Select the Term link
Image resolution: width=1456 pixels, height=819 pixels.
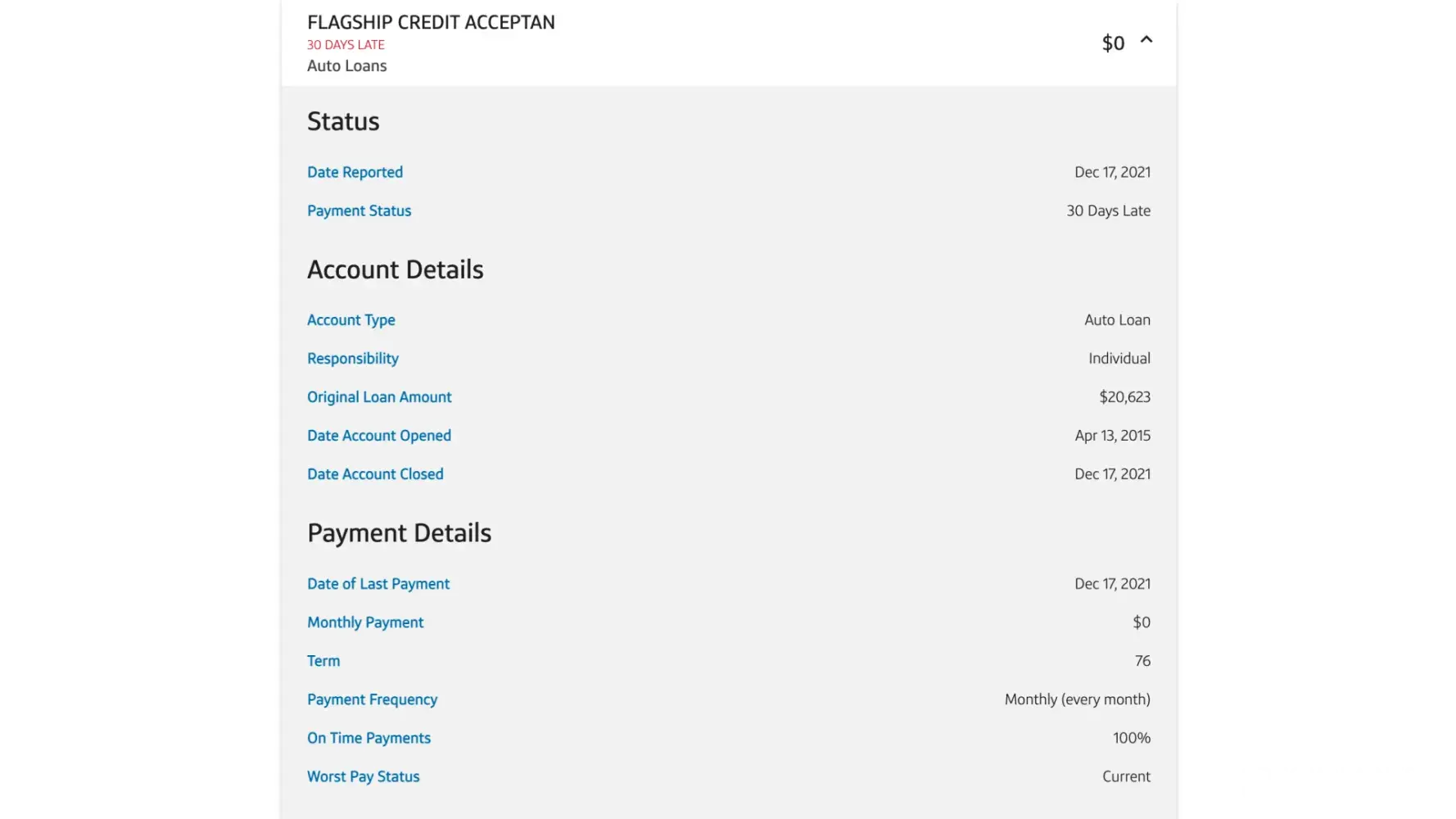pyautogui.click(x=323, y=661)
